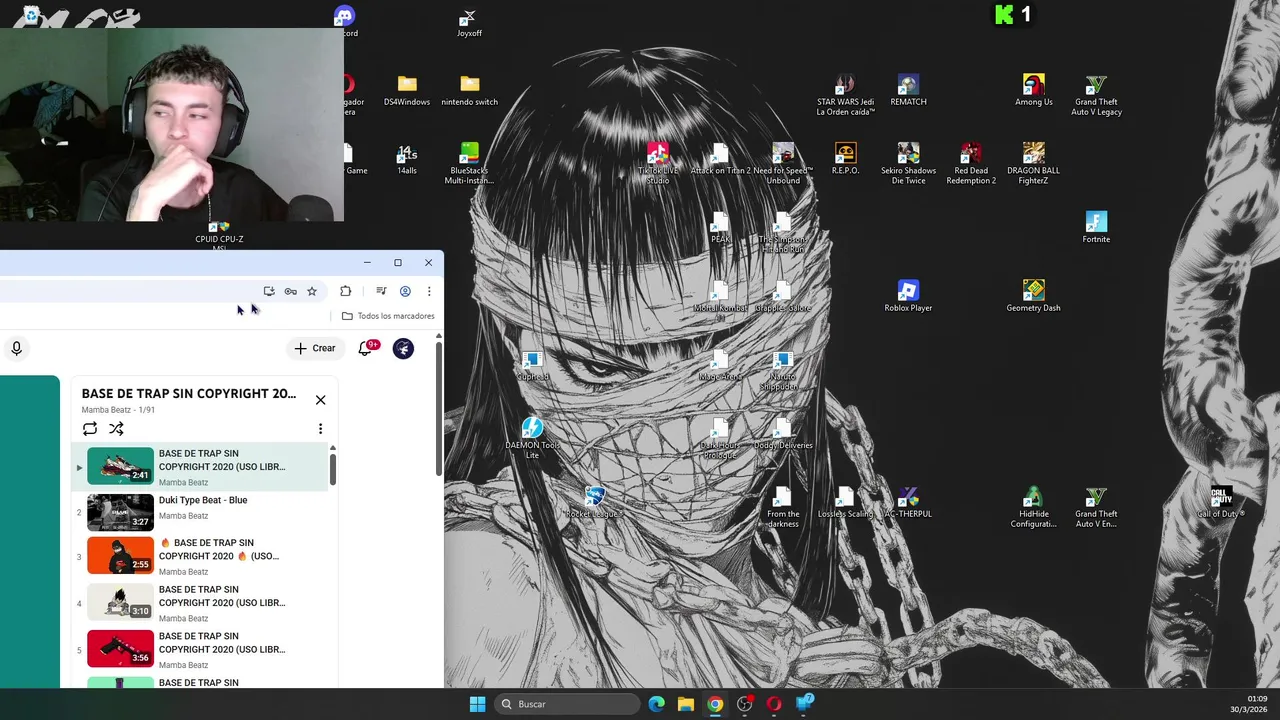Select Fortnite desktop icon
Screen dimensions: 1280x720
[x=1096, y=228]
